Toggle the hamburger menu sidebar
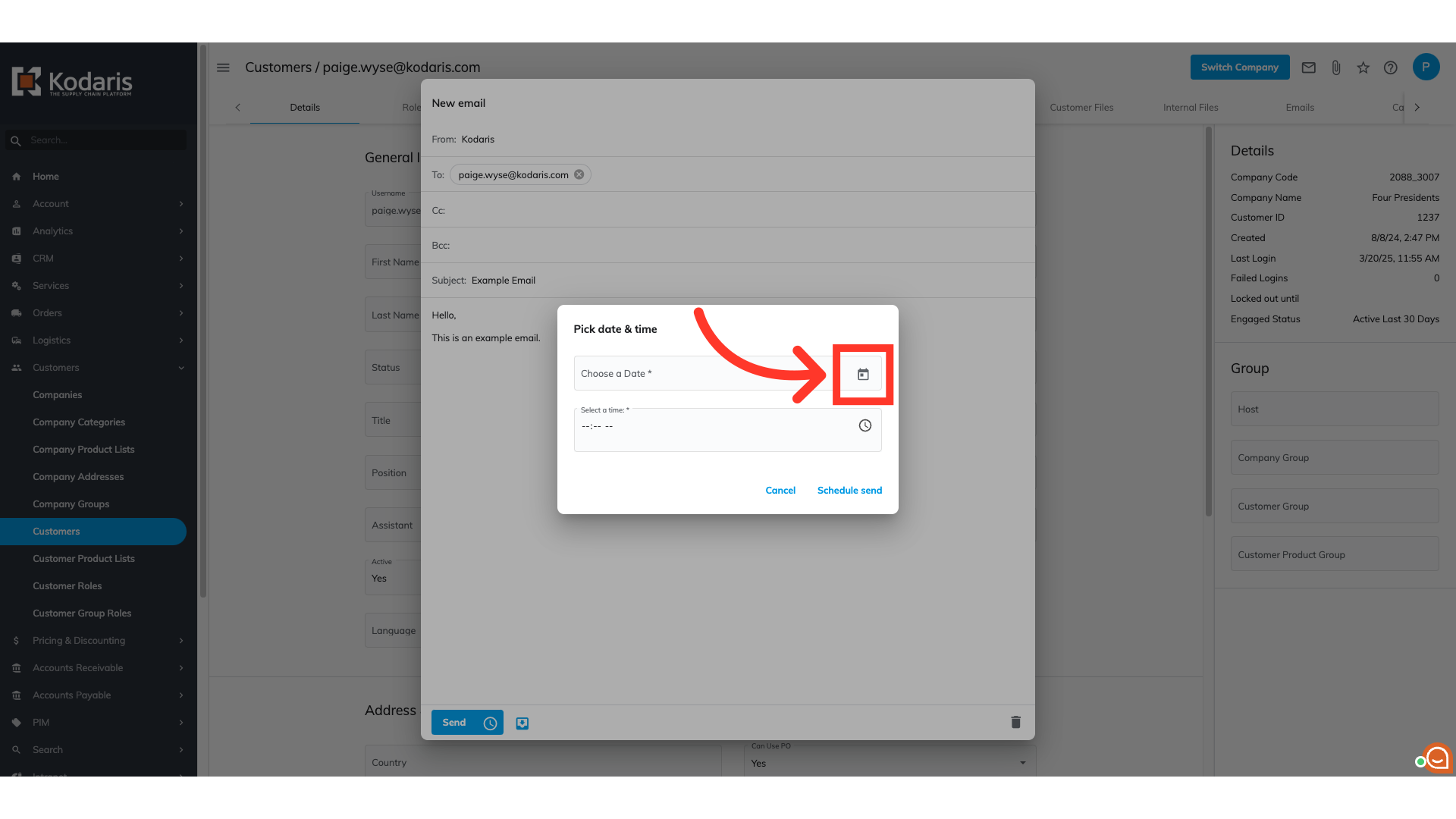The width and height of the screenshot is (1456, 819). click(223, 67)
